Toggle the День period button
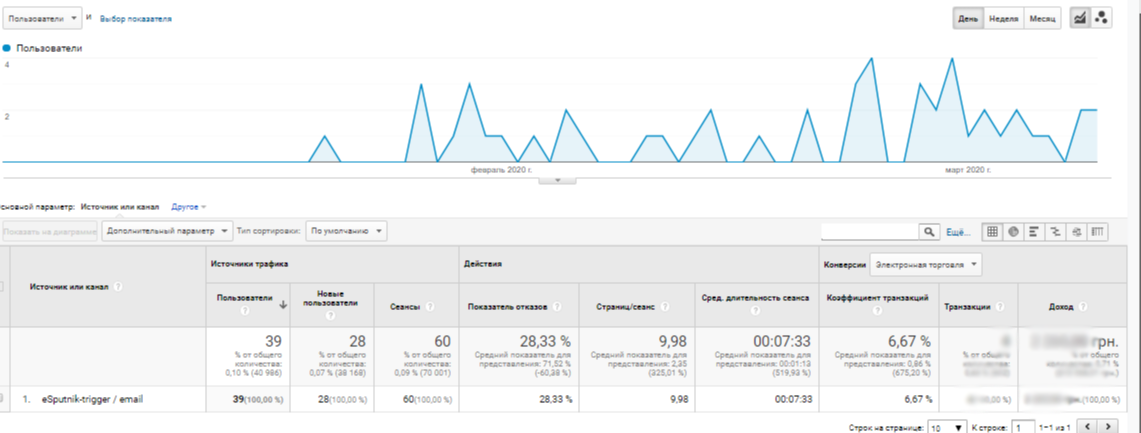This screenshot has height=433, width=1141. (x=968, y=19)
